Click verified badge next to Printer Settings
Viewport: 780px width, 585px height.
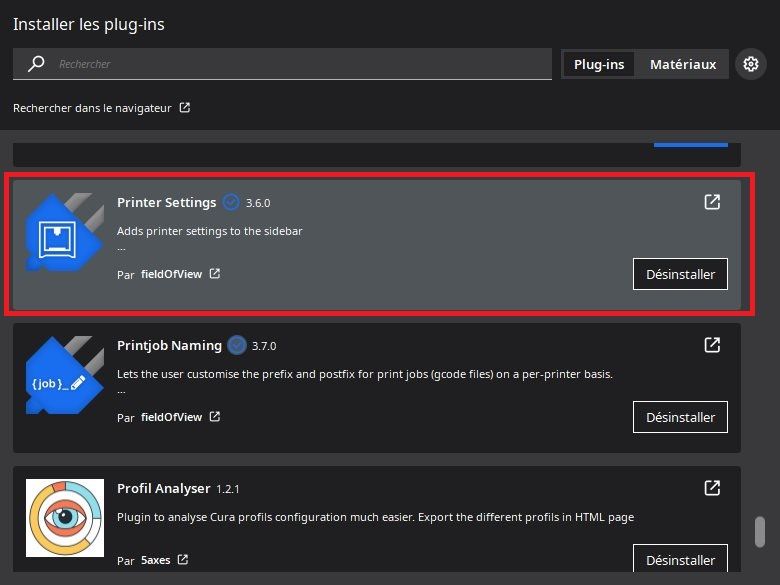pyautogui.click(x=231, y=202)
